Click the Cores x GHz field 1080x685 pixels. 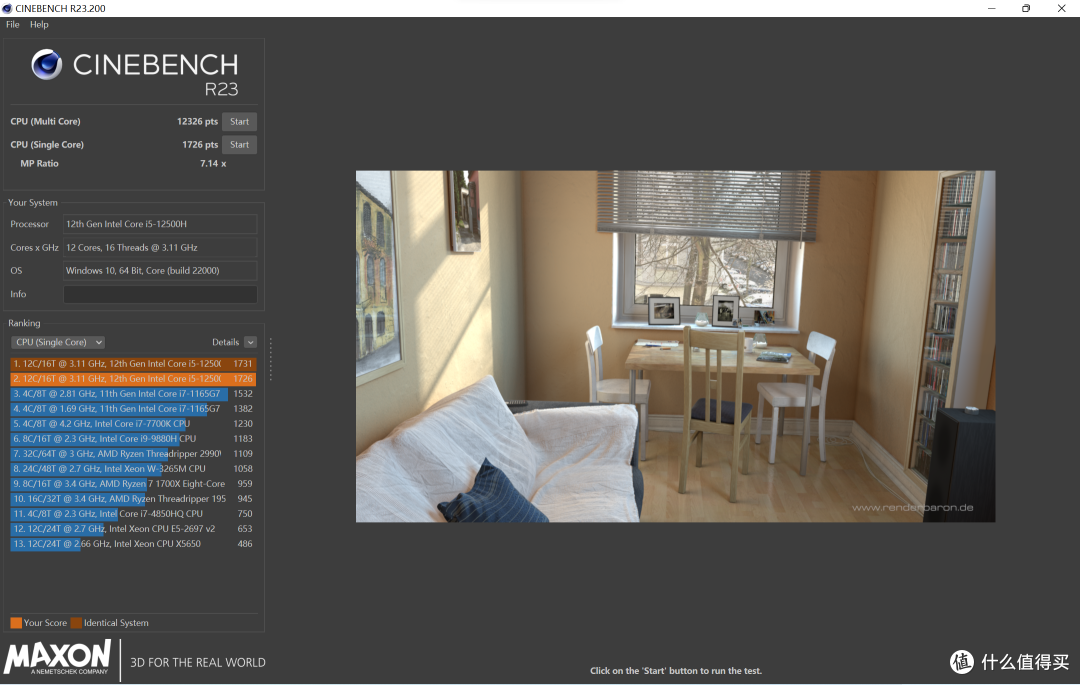160,247
